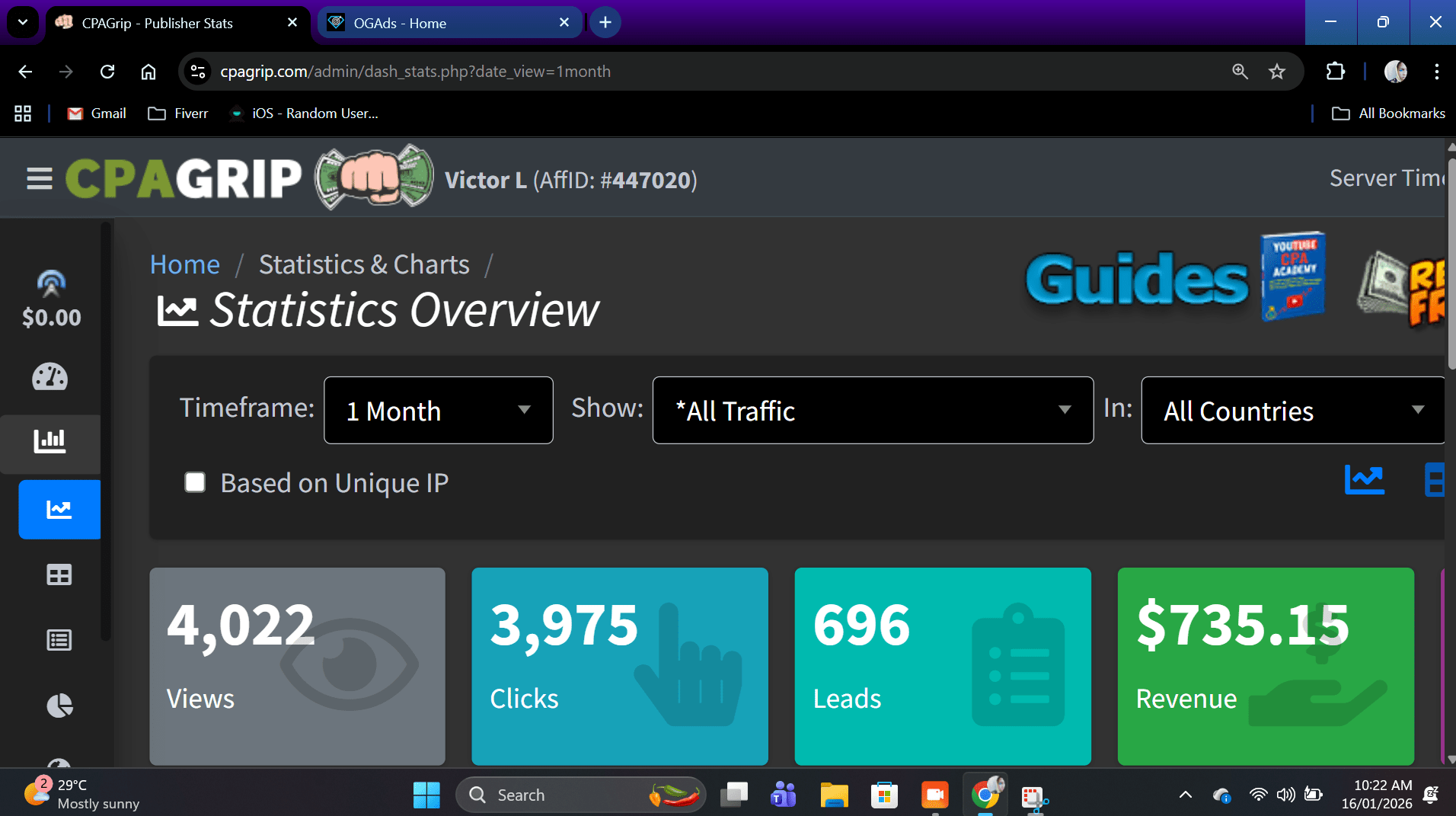The image size is (1456, 816).
Task: Click the highlighted line chart sidebar icon
Action: tap(59, 510)
